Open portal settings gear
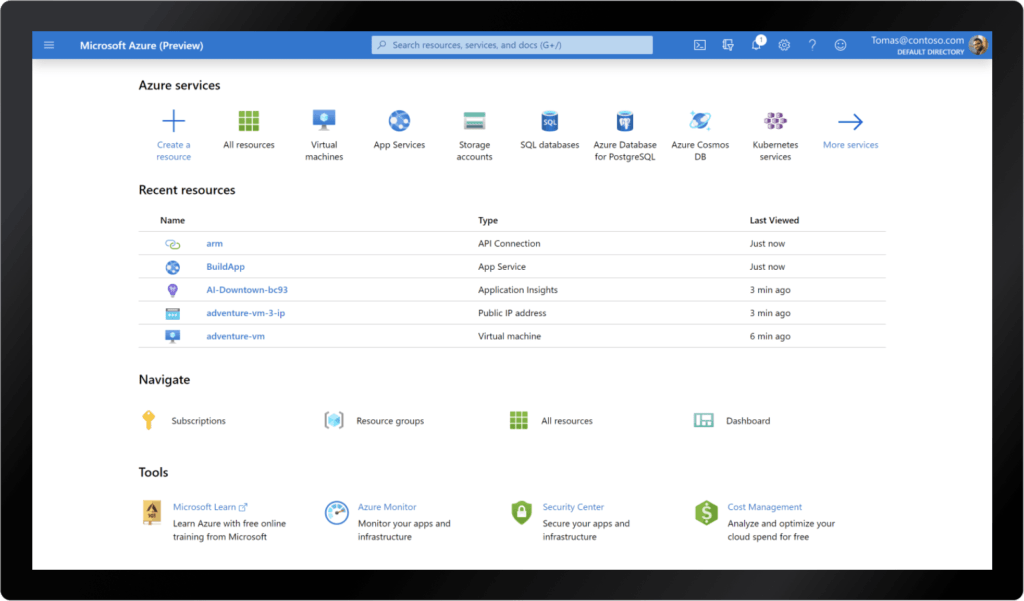Screen dimensions: 1024x601 coord(784,44)
